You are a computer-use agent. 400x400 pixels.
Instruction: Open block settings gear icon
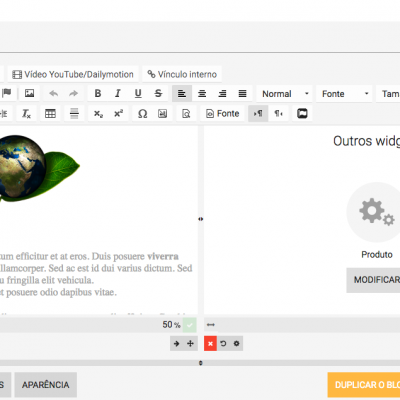(x=236, y=344)
